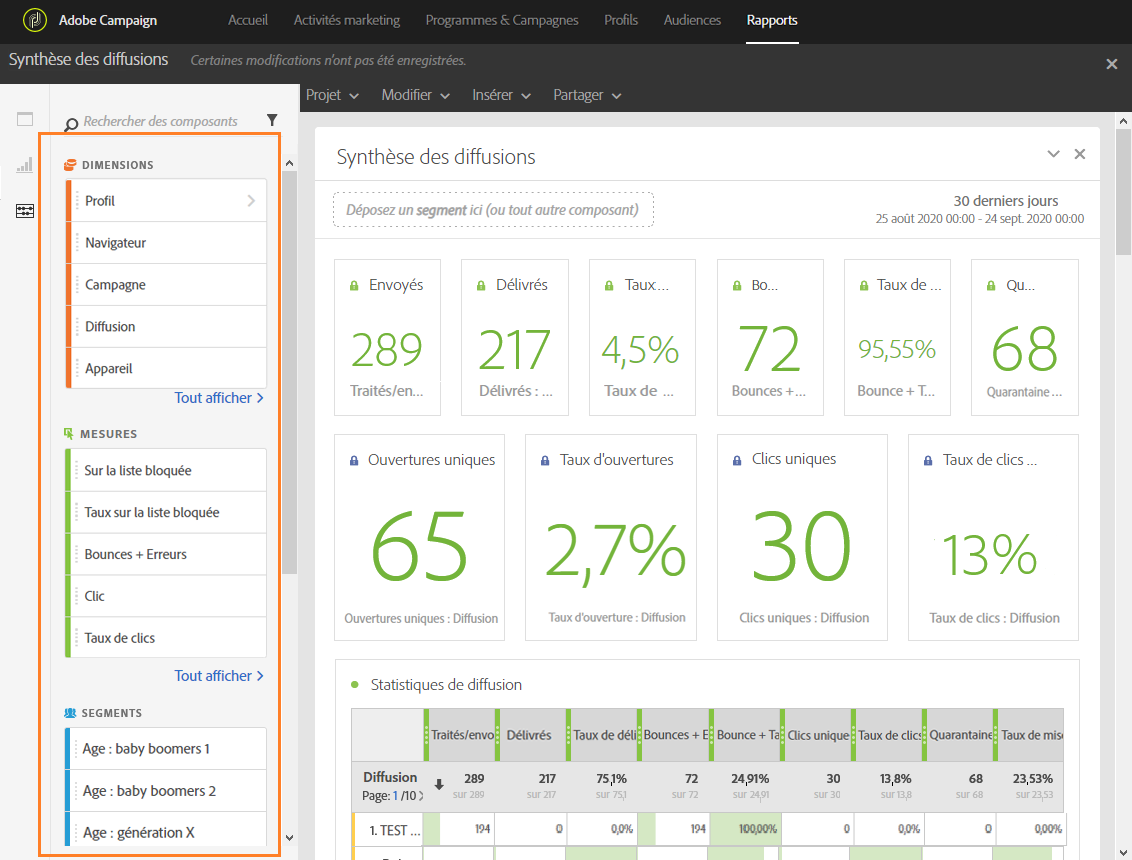Open the Projet dropdown menu
The width and height of the screenshot is (1132, 860).
click(332, 95)
